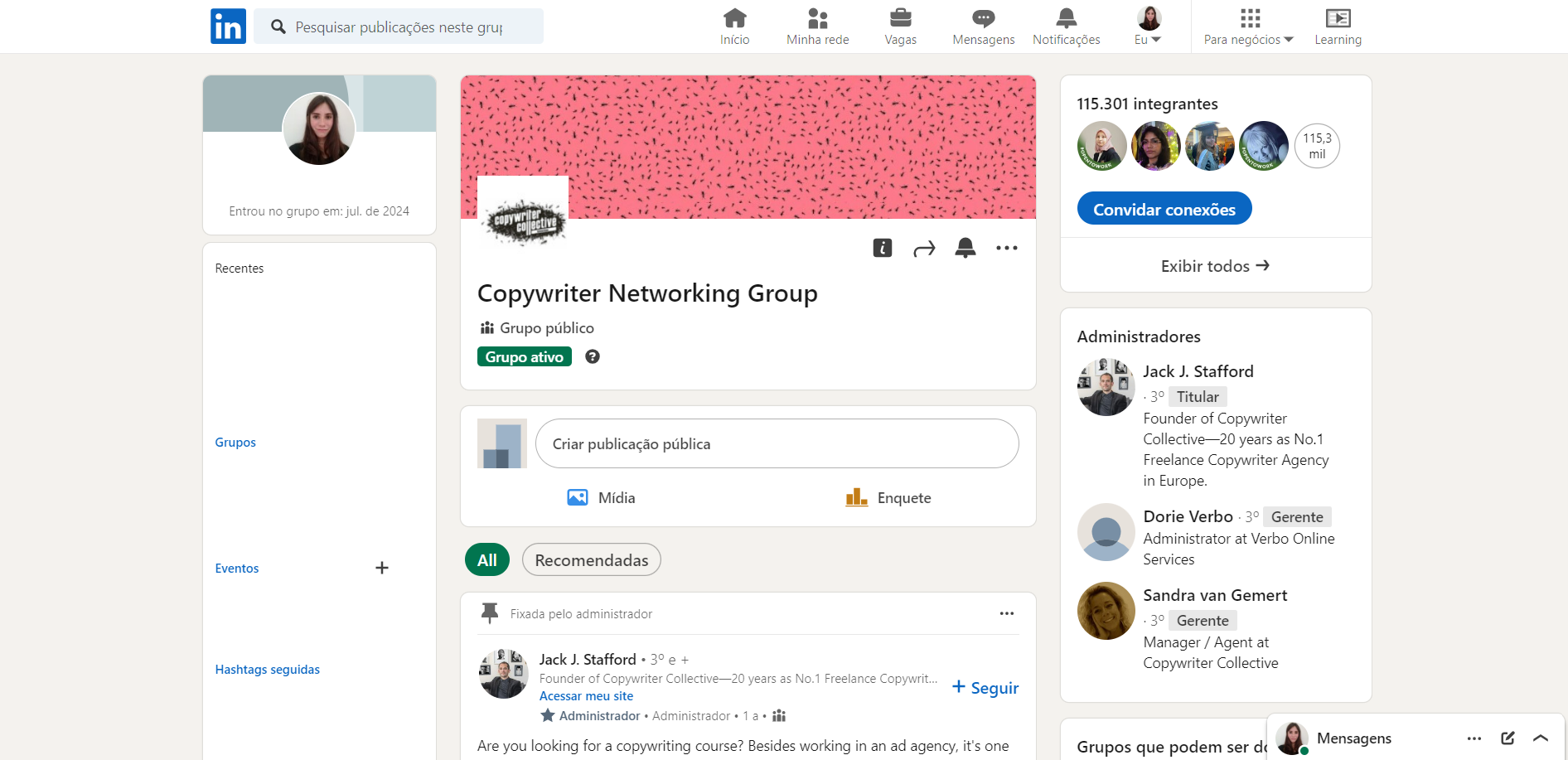Click the search publications field
1568x760 pixels.
point(399,27)
